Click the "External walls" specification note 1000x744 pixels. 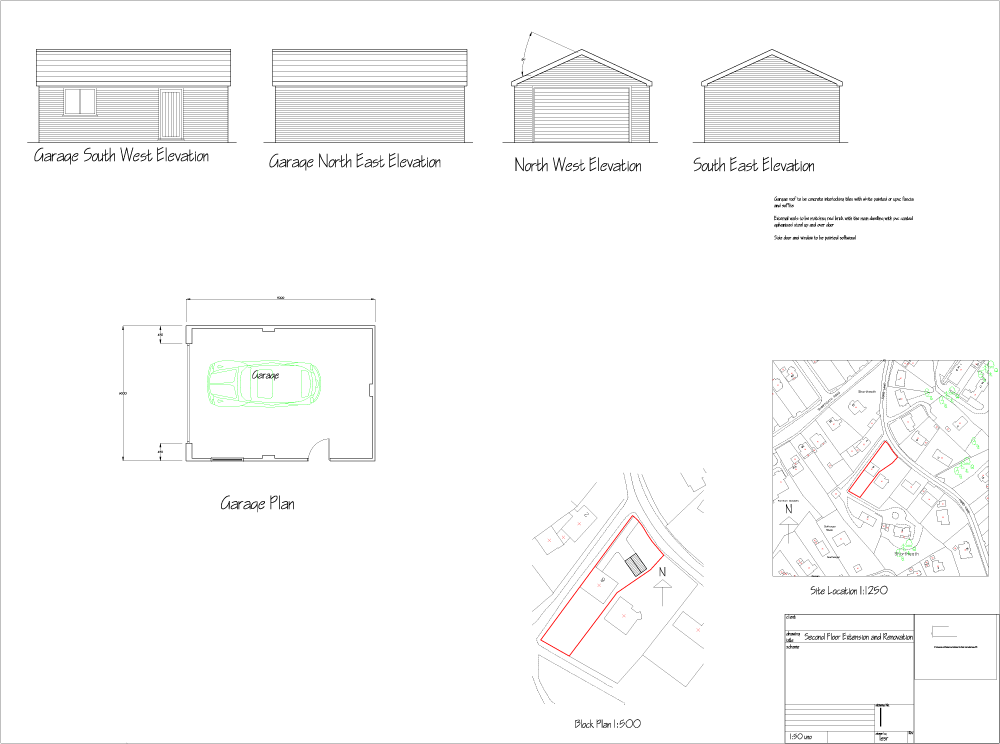pyautogui.click(x=843, y=222)
